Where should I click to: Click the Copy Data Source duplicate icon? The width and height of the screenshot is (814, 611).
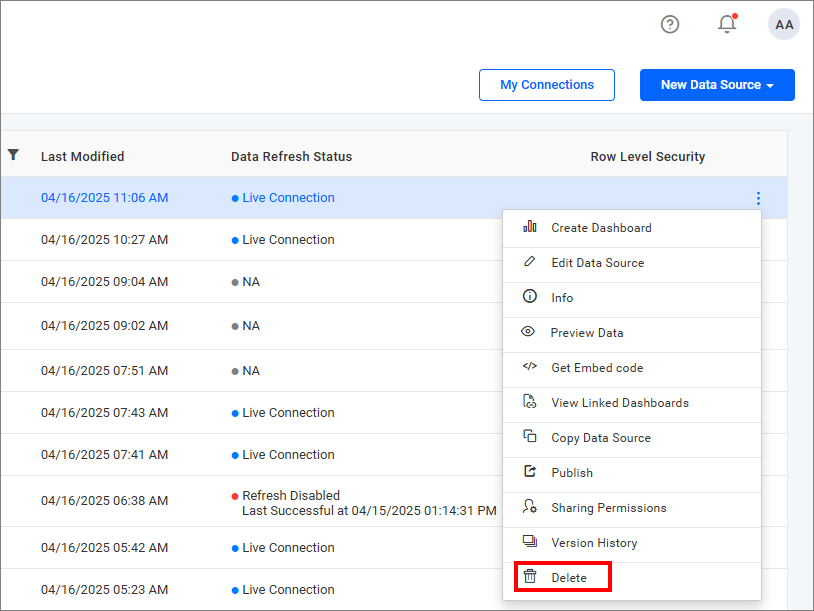[530, 438]
